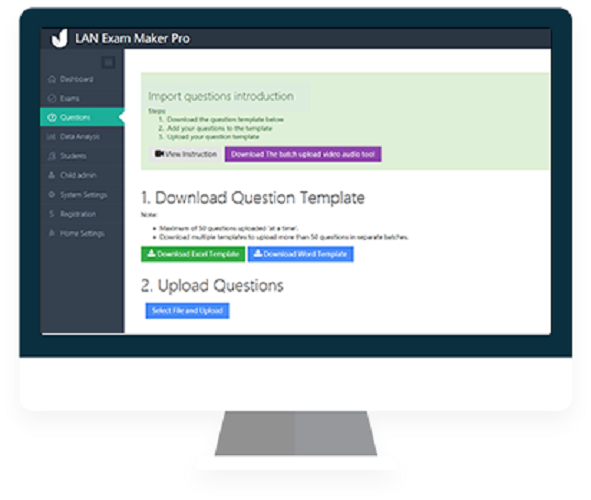Screen dimensions: 591x500
Task: Click the Home Settings icon in sidebar
Action: 52,233
